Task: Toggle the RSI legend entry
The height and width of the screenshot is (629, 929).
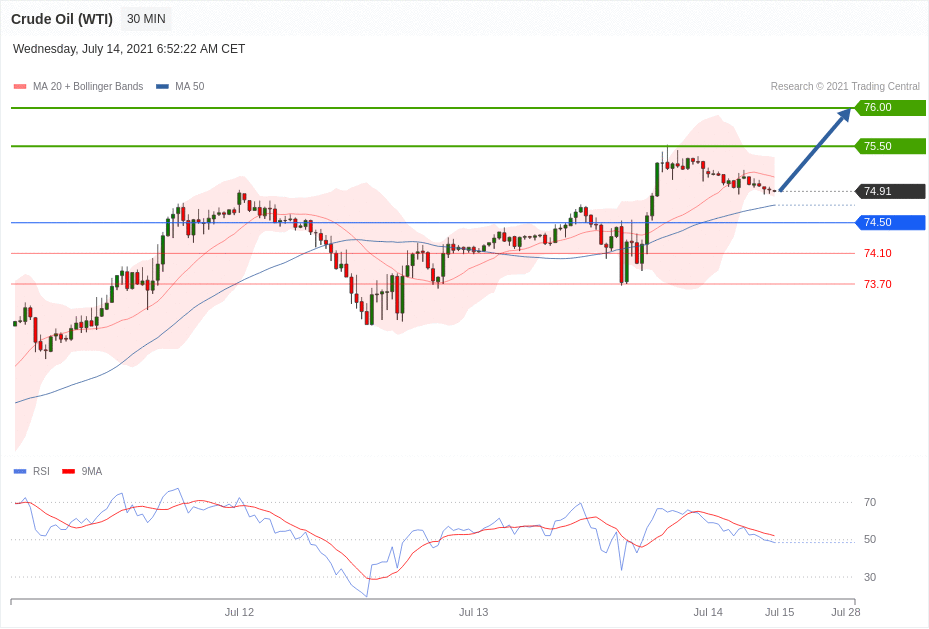Action: click(40, 472)
